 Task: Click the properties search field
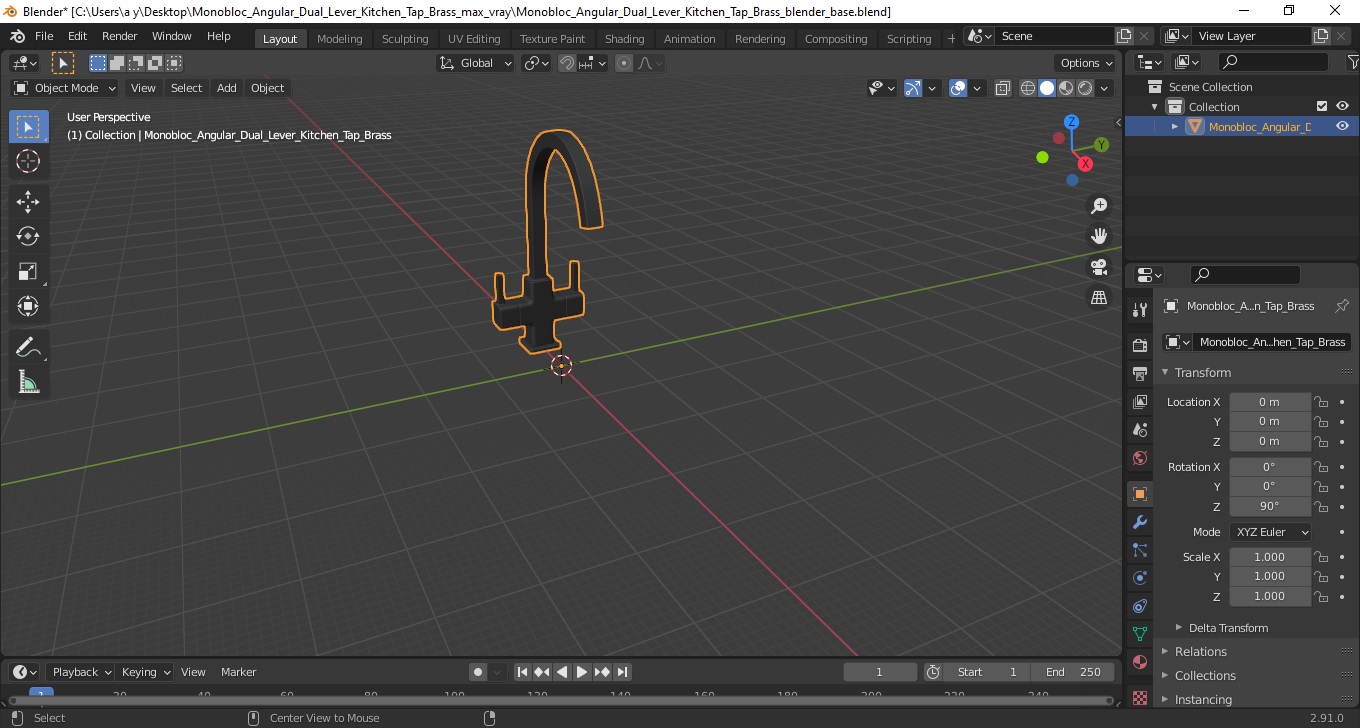[x=1246, y=274]
